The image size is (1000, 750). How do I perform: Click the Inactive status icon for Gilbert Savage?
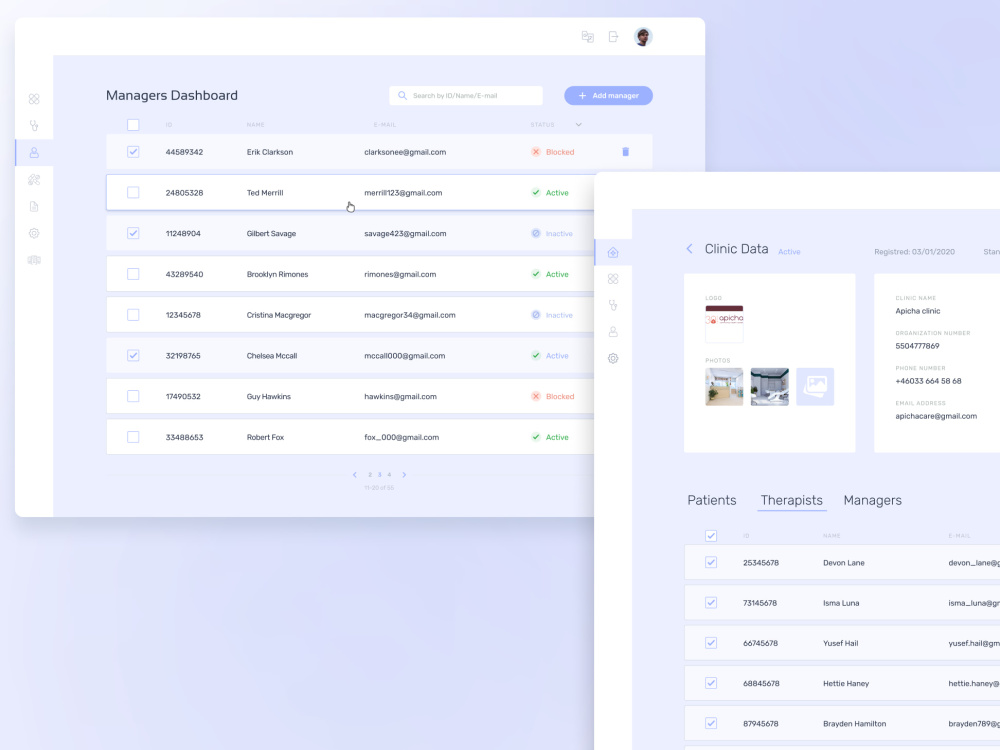(536, 233)
